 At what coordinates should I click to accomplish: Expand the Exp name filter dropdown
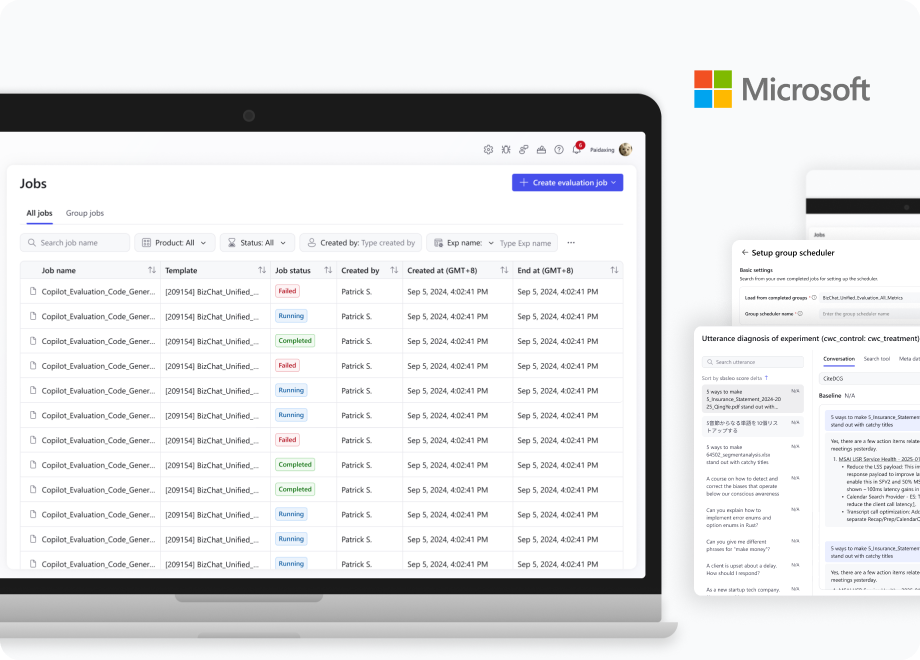491,242
